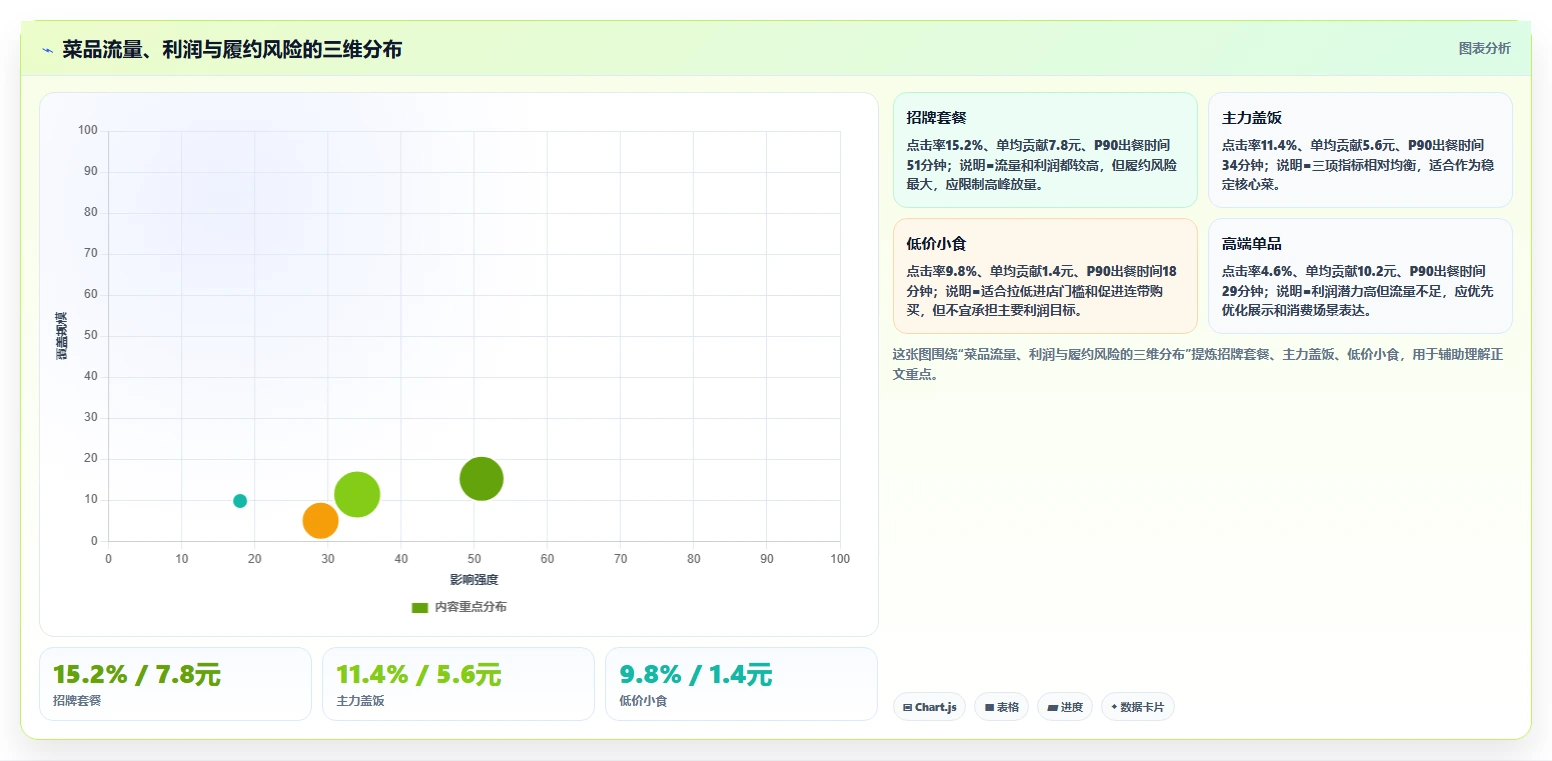Select the Chart.js tag

tap(929, 707)
